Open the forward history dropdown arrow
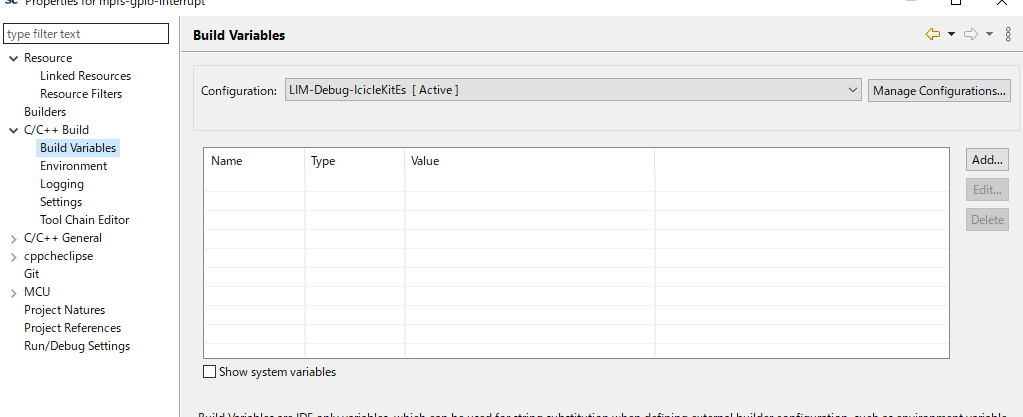Image resolution: width=1023 pixels, height=417 pixels. click(x=989, y=34)
